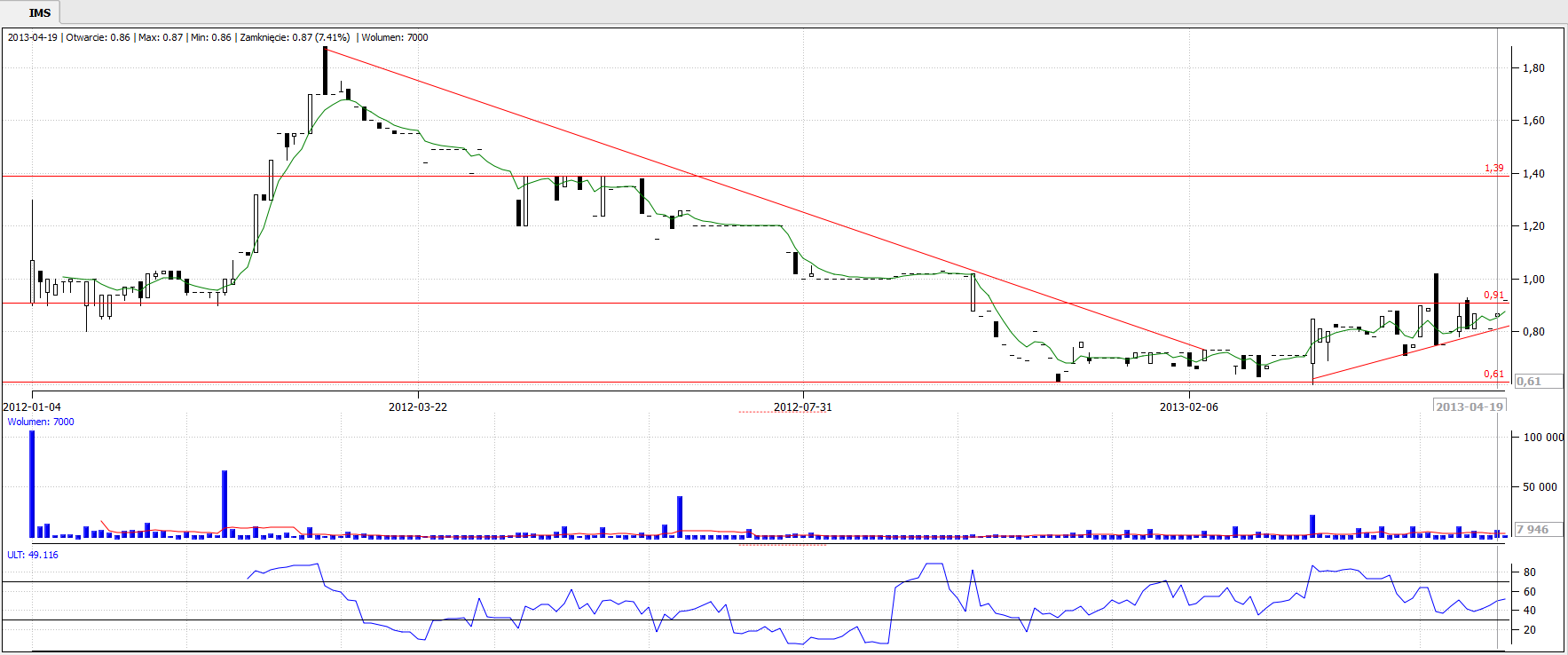Click the 2012-03-22 date axis label
Image resolution: width=1568 pixels, height=655 pixels.
417,406
